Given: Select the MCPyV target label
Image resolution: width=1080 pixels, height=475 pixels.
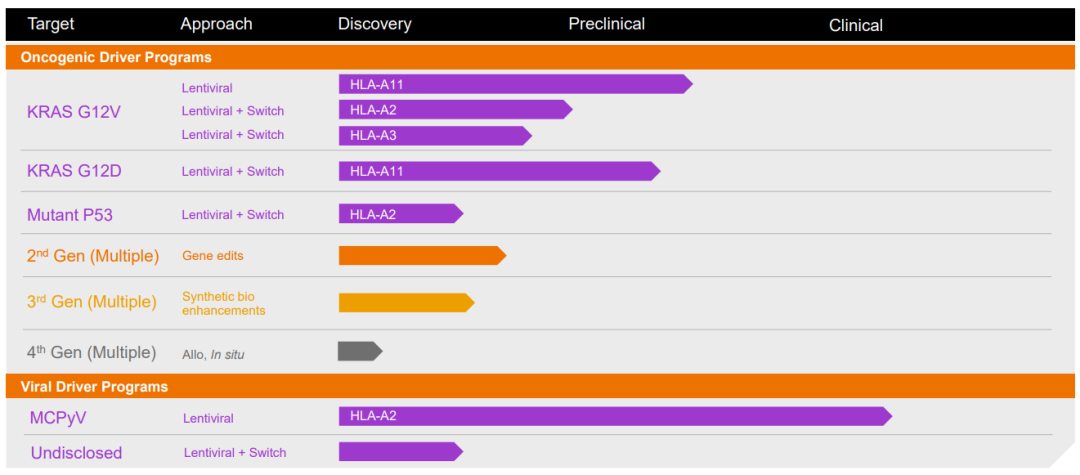Looking at the screenshot, I should point(57,417).
